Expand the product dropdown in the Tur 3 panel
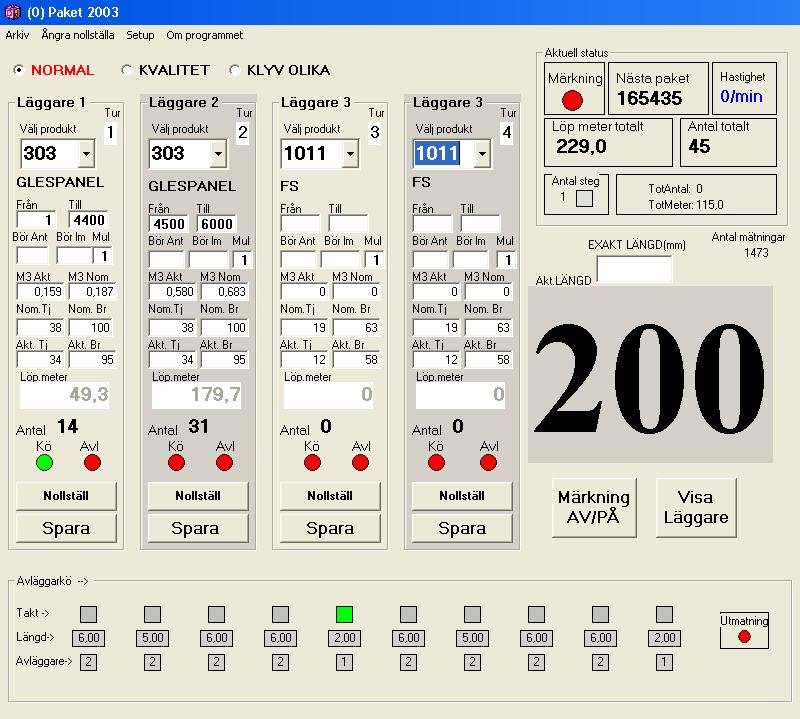 pos(351,153)
